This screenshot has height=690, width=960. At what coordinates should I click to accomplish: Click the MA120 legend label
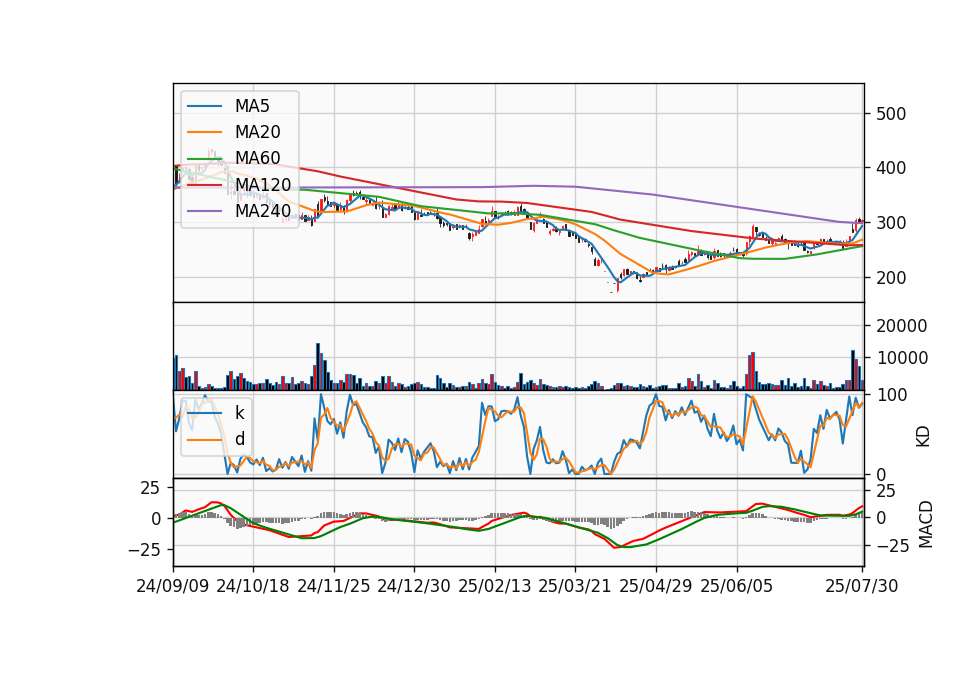263,184
